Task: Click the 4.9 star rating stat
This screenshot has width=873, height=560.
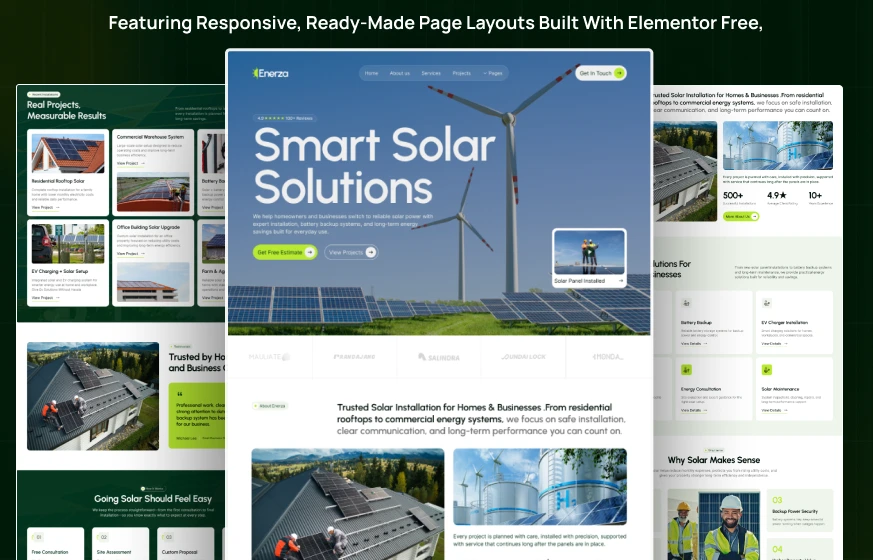Action: click(782, 198)
